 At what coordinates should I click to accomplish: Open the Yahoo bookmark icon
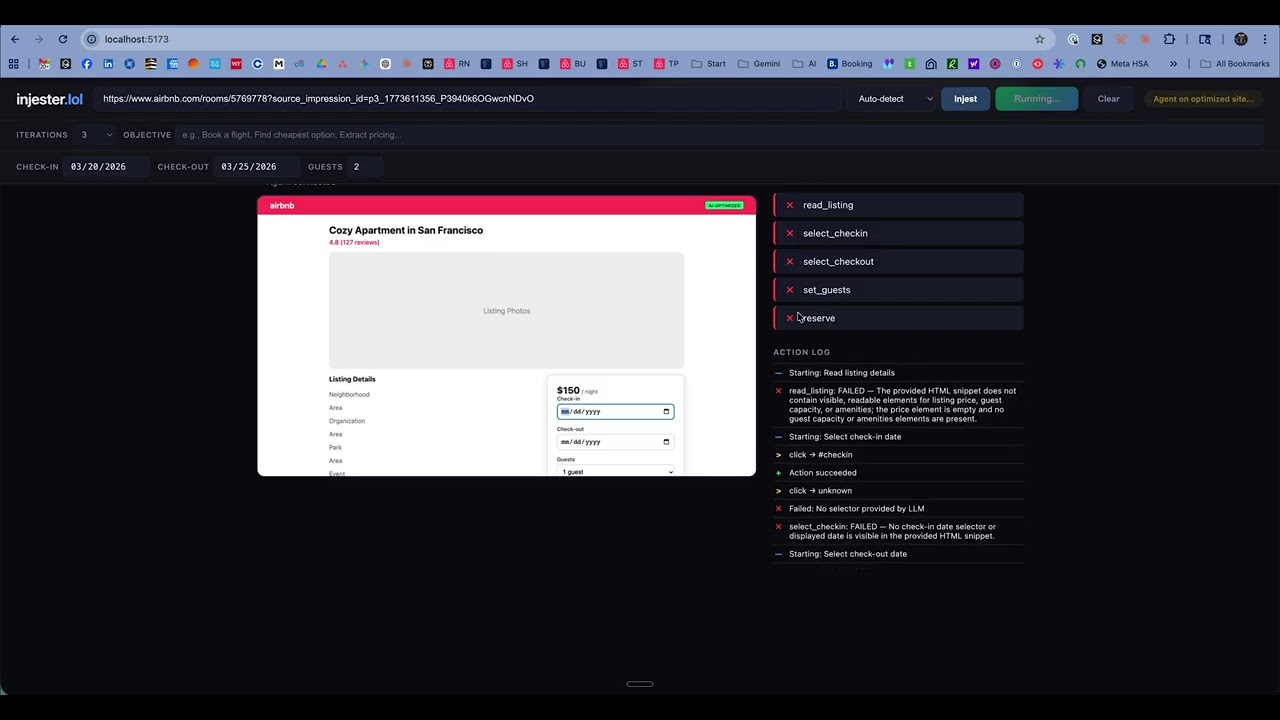click(x=973, y=64)
